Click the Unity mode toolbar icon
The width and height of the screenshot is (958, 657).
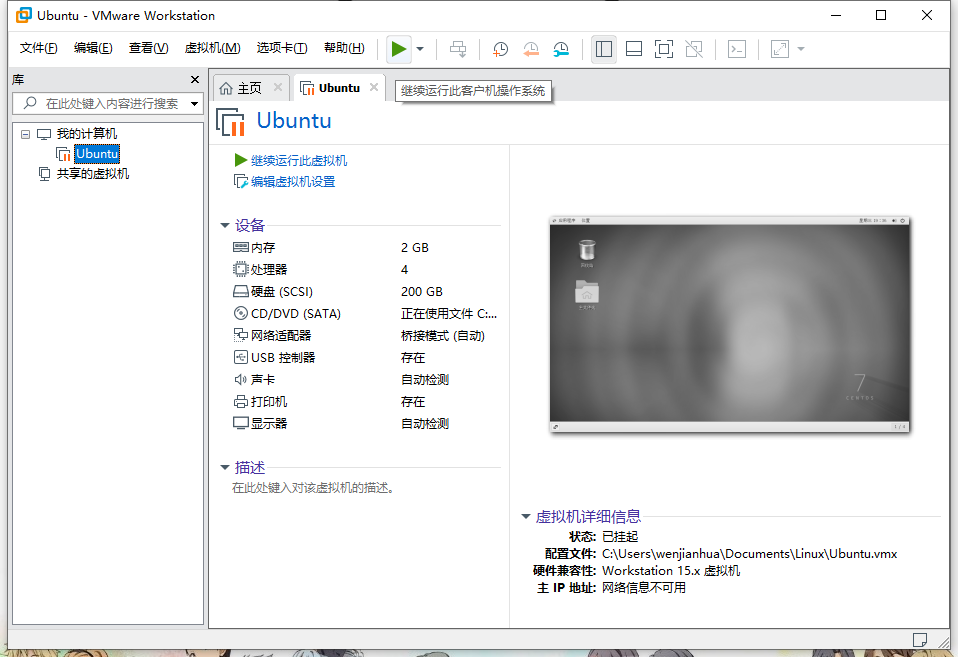click(x=694, y=49)
